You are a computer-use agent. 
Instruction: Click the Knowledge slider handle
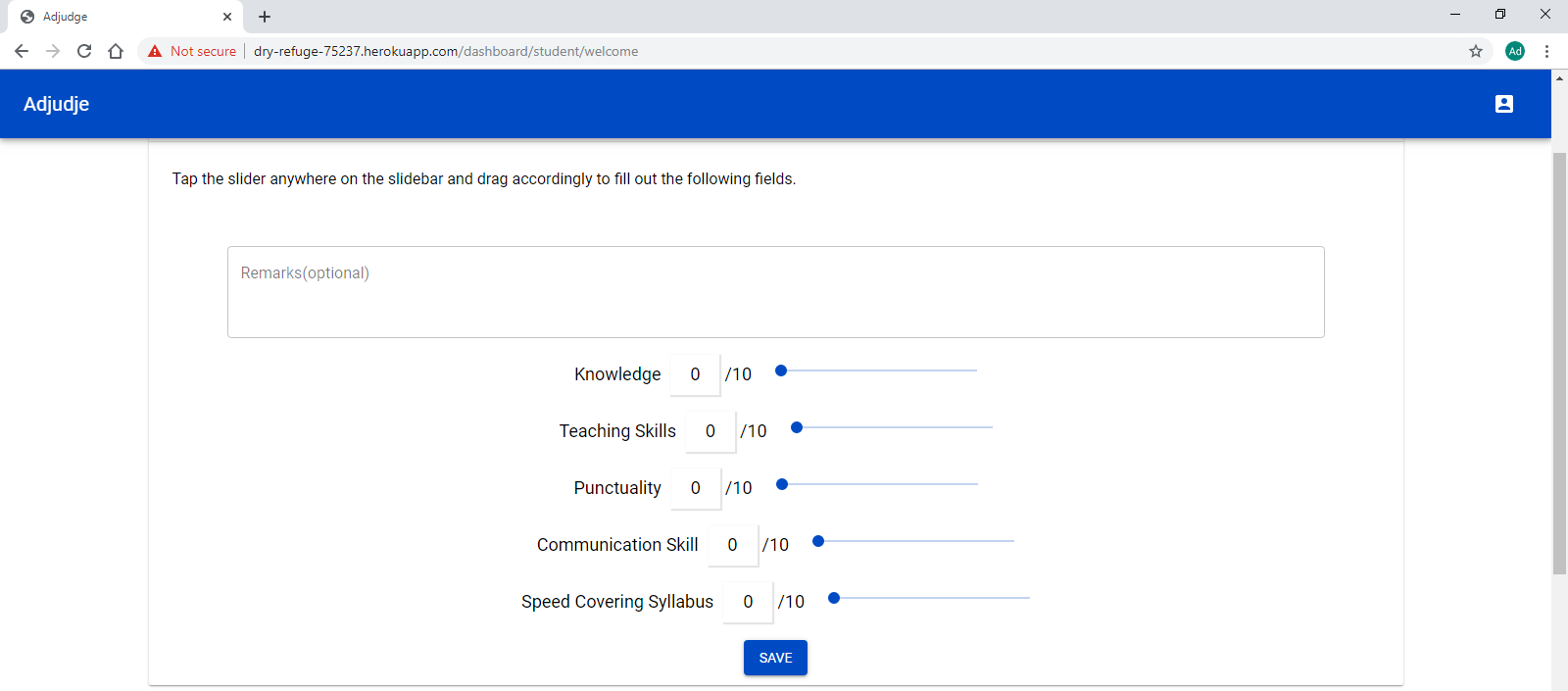pyautogui.click(x=781, y=370)
